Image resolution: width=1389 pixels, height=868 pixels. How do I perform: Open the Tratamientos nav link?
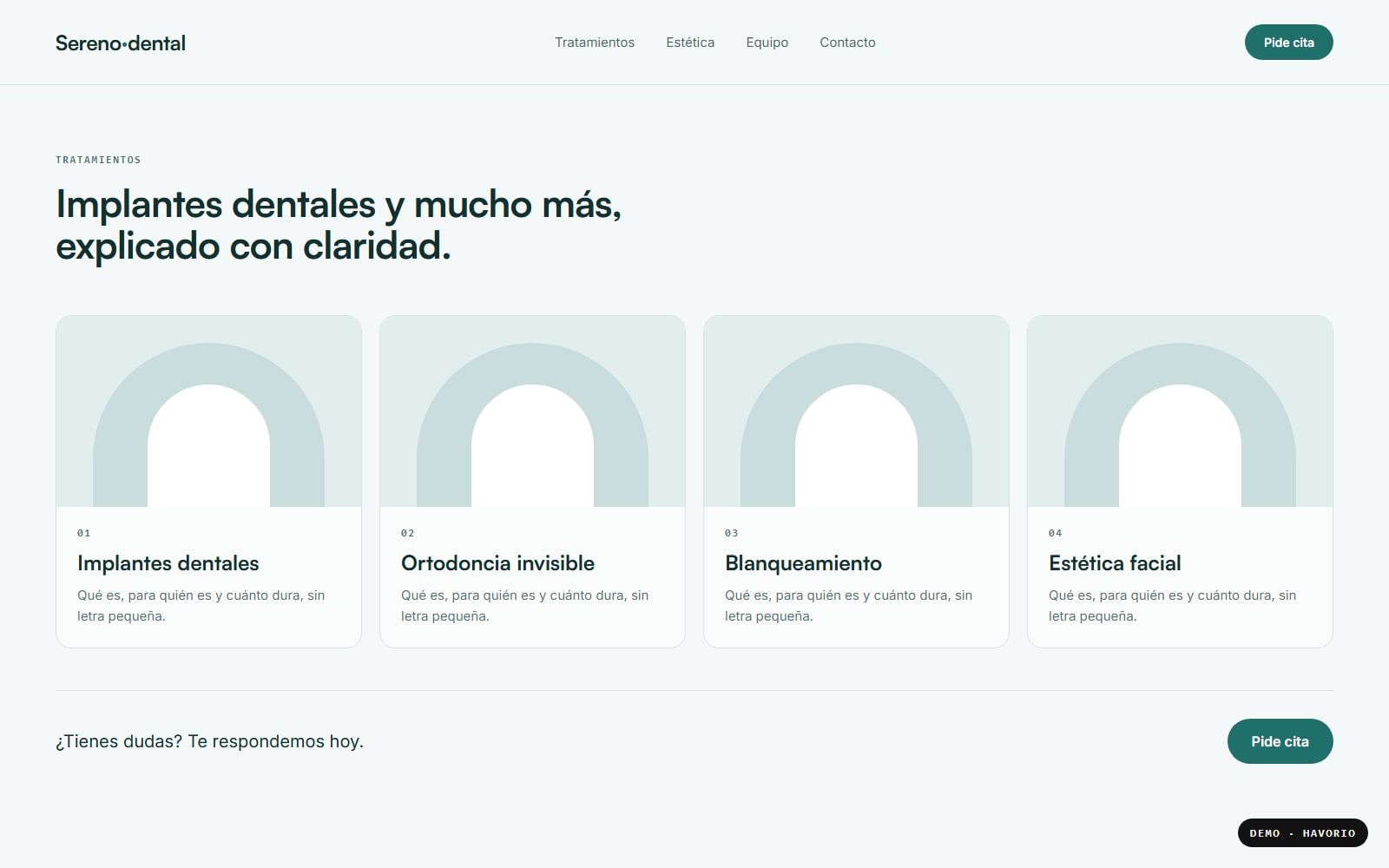click(595, 43)
